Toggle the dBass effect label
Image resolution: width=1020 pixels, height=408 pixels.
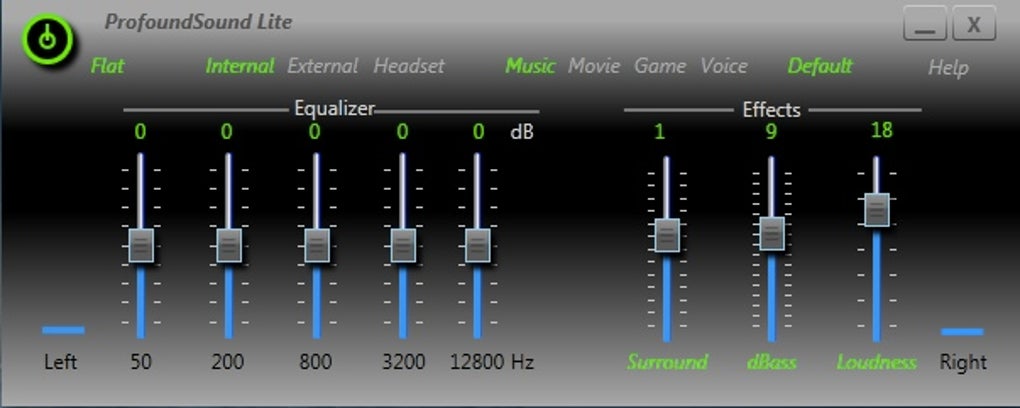(x=772, y=362)
